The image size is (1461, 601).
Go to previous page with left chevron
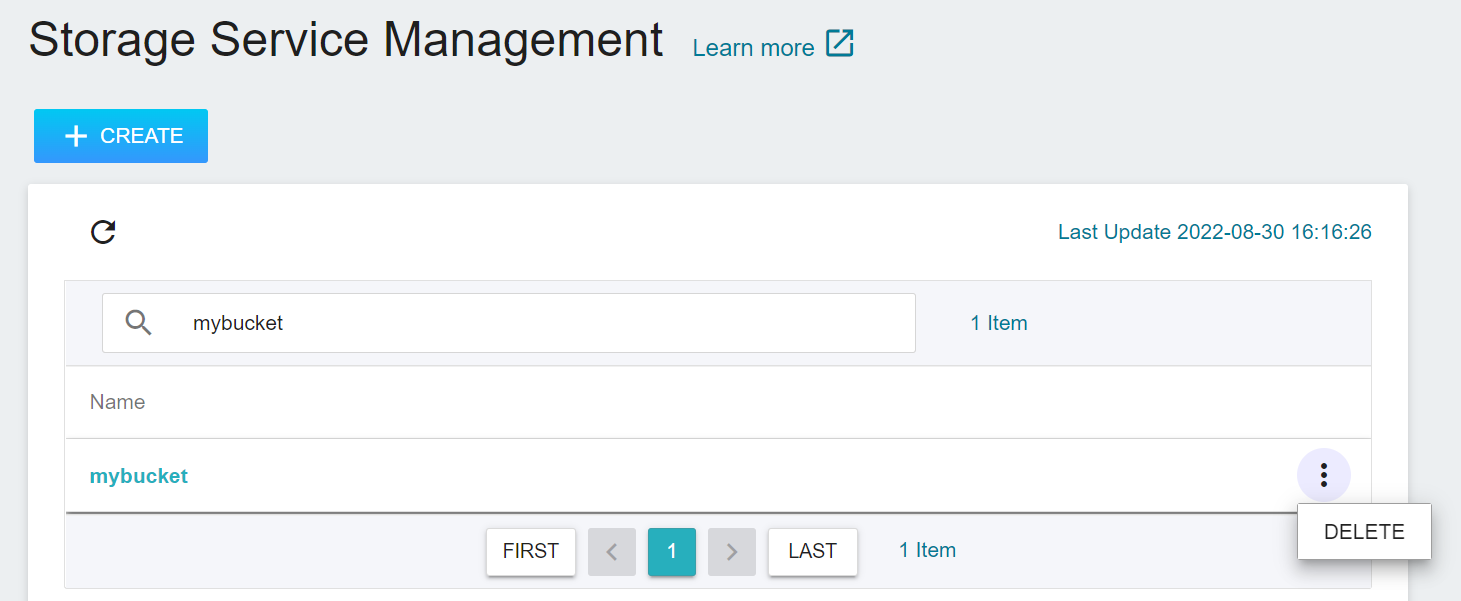coord(612,552)
